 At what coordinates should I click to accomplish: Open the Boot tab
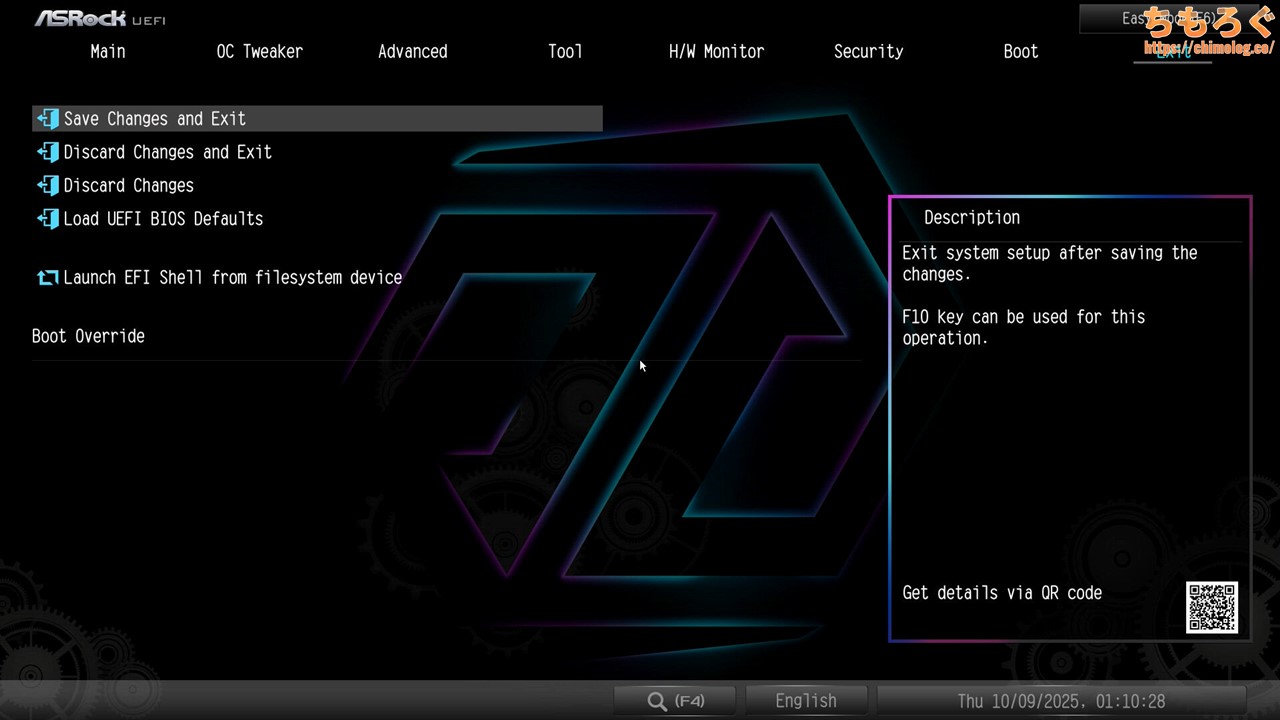[1021, 52]
